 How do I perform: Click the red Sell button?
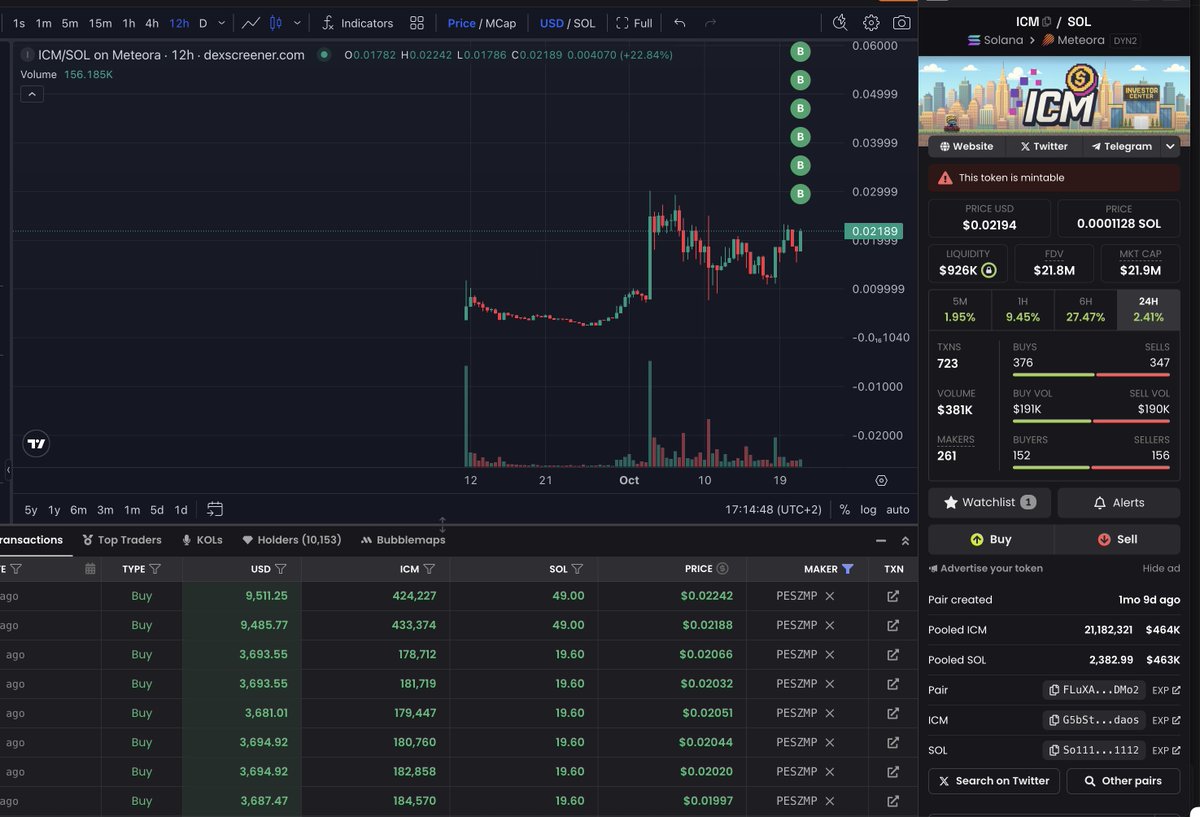[1117, 539]
